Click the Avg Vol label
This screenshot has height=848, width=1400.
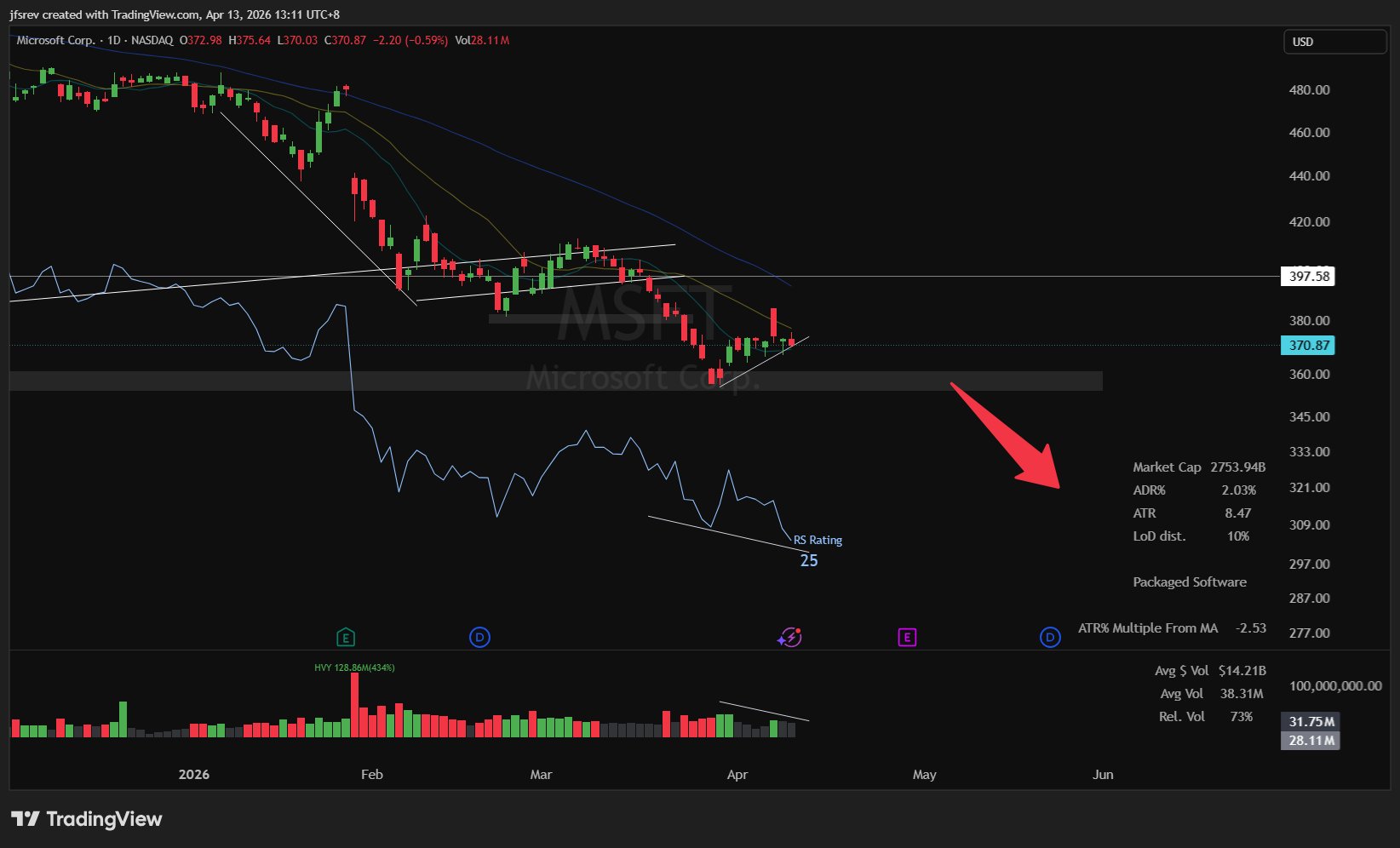point(1182,693)
